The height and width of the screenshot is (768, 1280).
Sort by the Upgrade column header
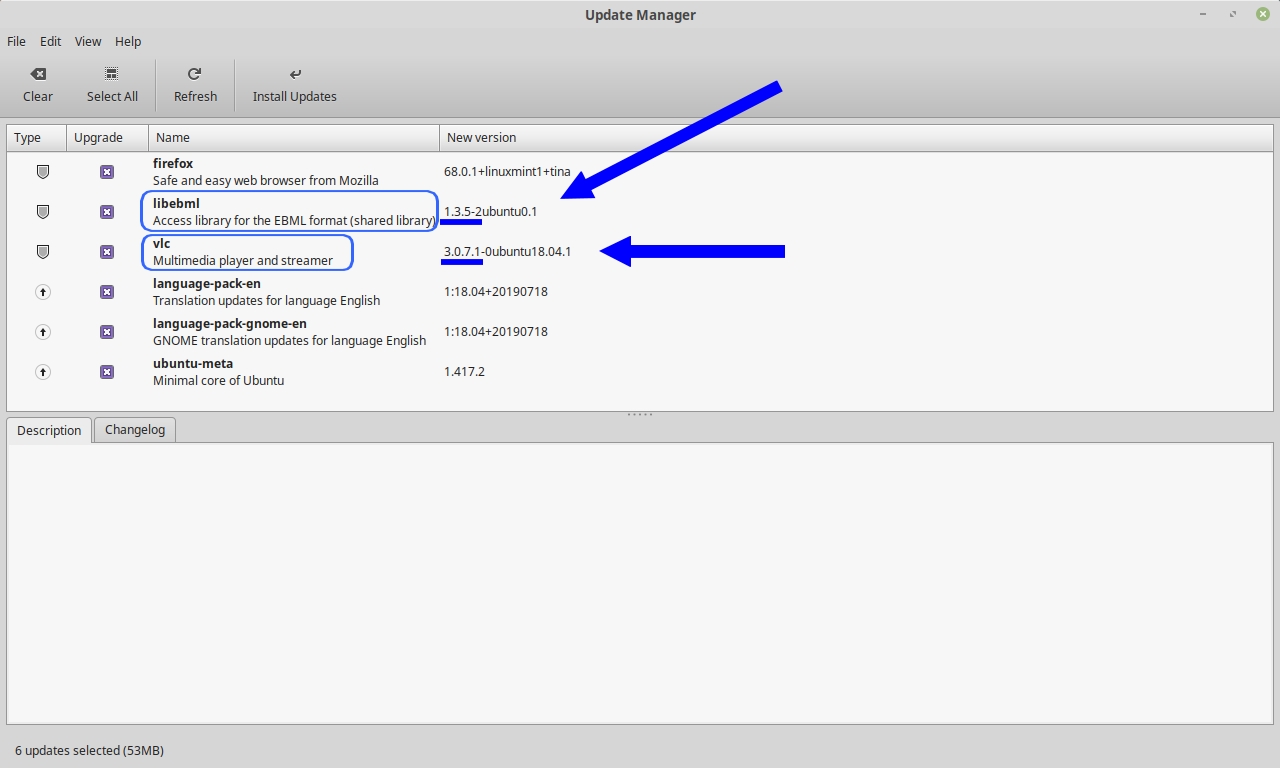pyautogui.click(x=108, y=137)
